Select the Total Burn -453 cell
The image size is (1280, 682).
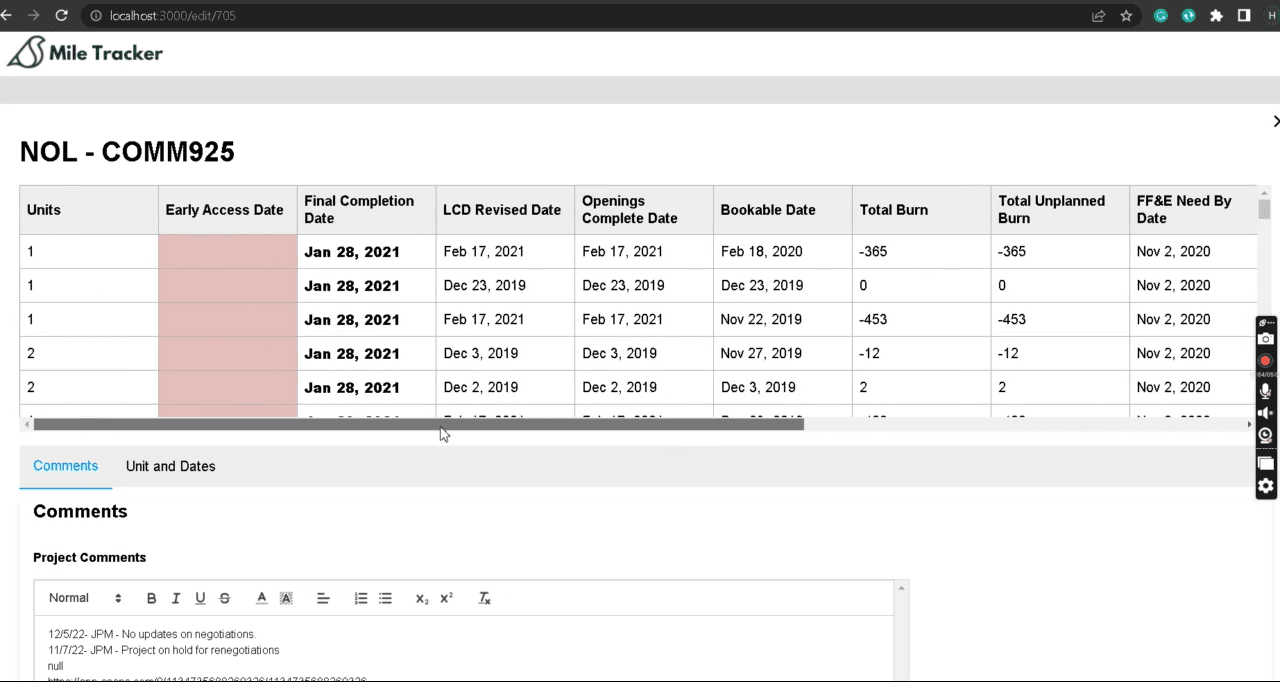point(922,320)
